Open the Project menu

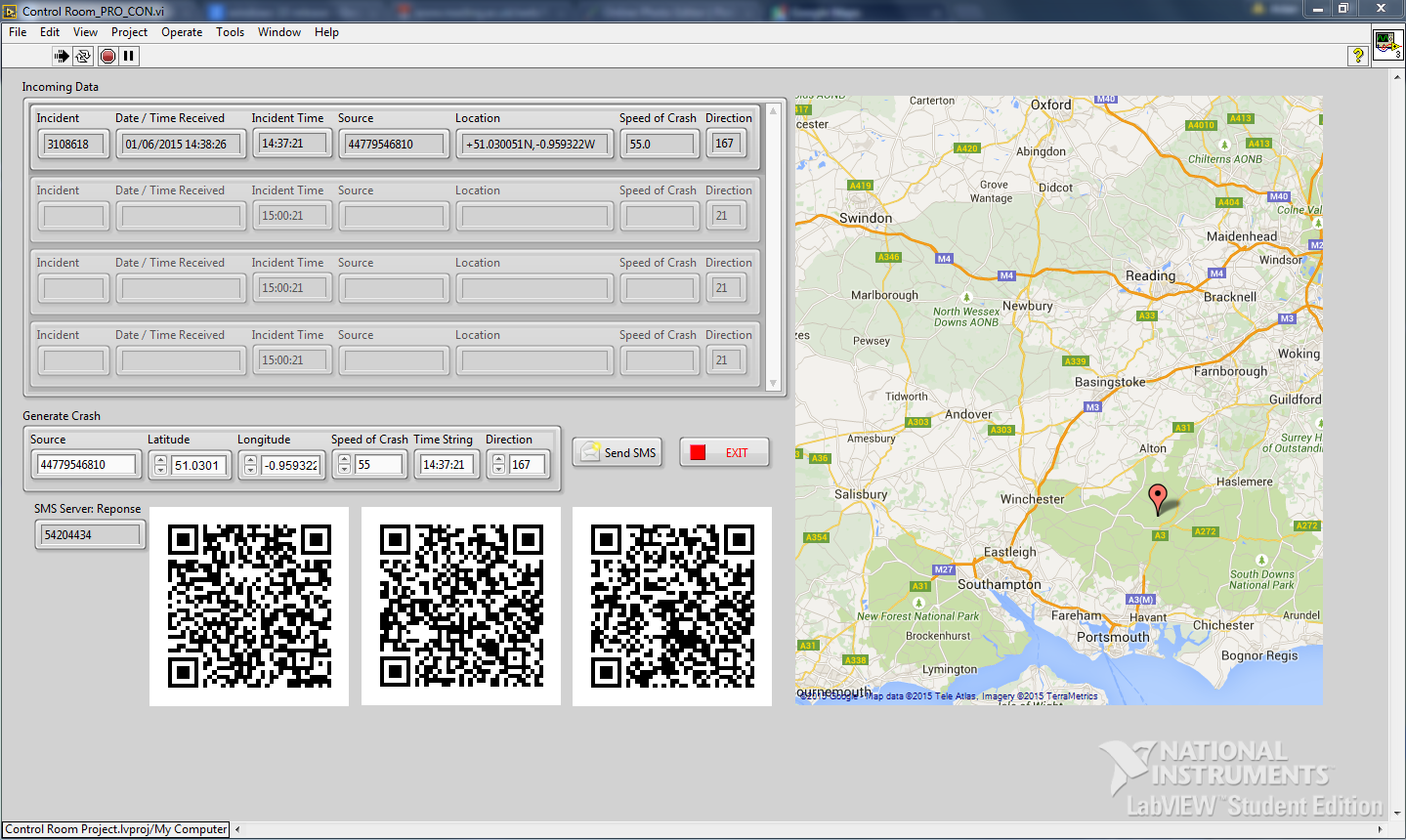point(129,32)
